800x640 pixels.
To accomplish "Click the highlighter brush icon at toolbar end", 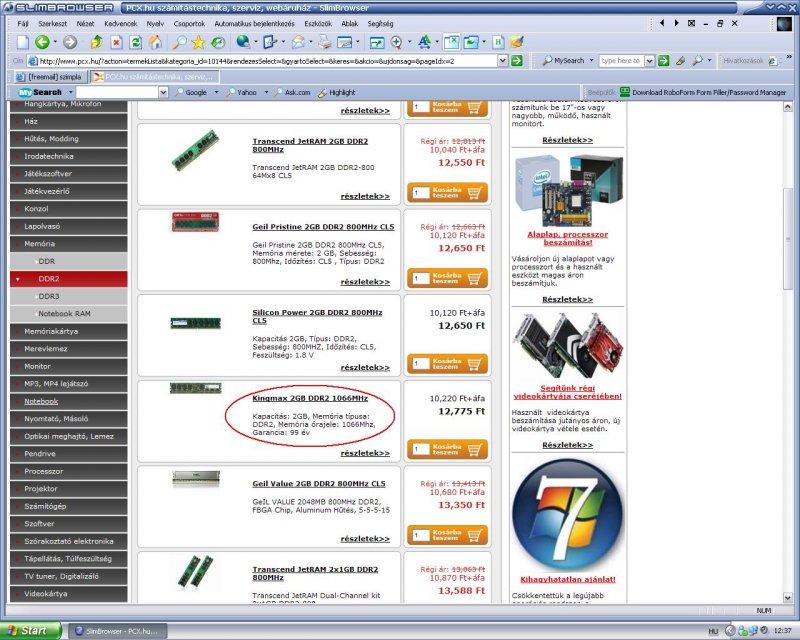I will [517, 42].
